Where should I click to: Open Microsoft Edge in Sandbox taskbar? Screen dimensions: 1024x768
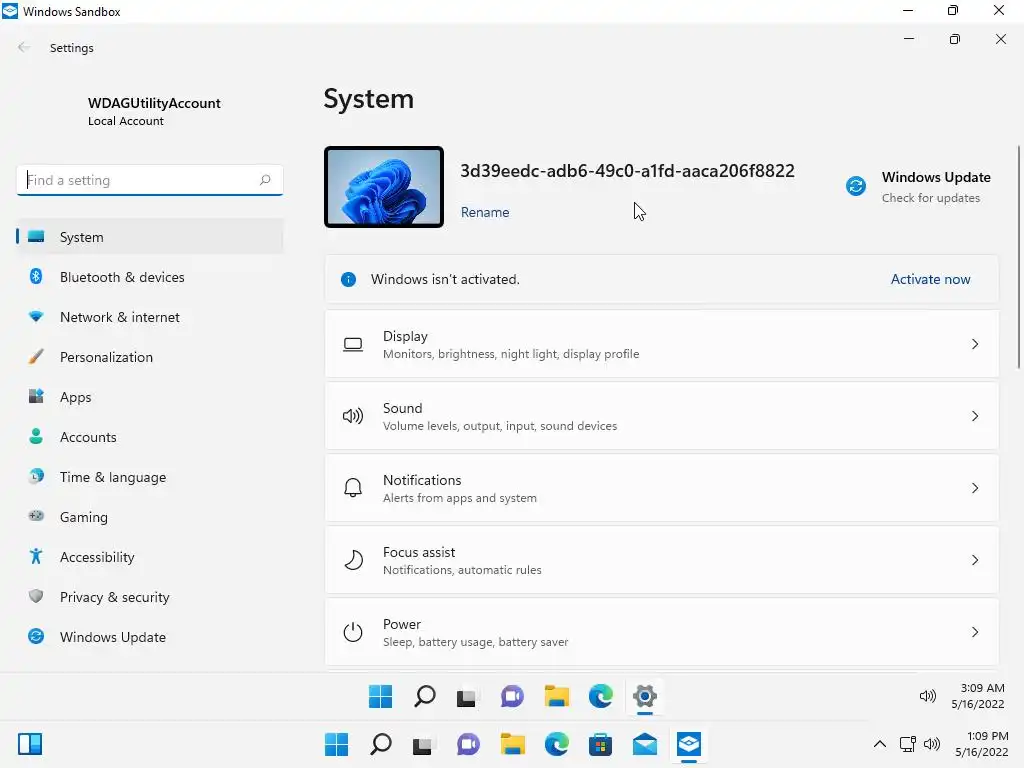pos(600,696)
